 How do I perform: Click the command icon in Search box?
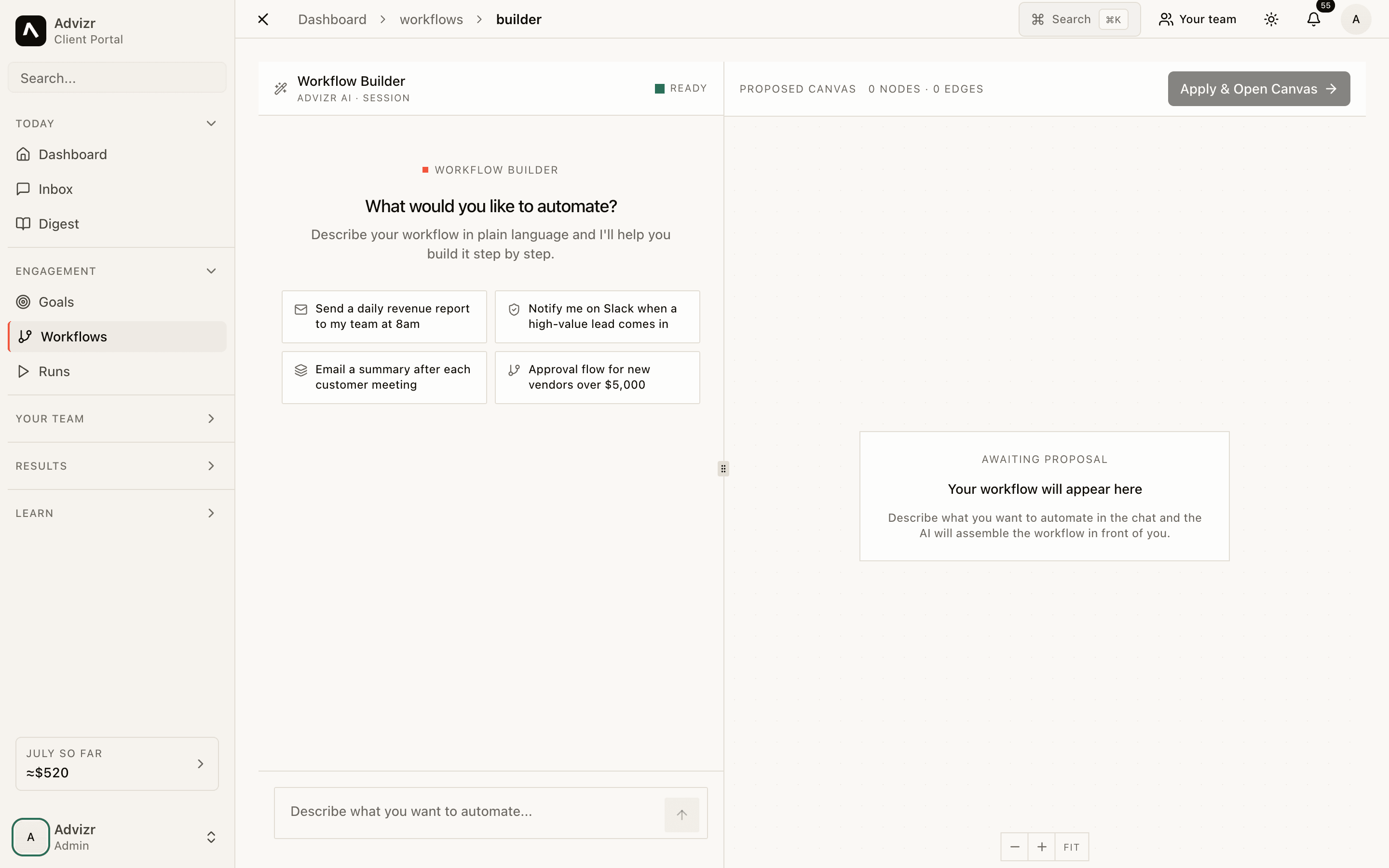pyautogui.click(x=1038, y=19)
